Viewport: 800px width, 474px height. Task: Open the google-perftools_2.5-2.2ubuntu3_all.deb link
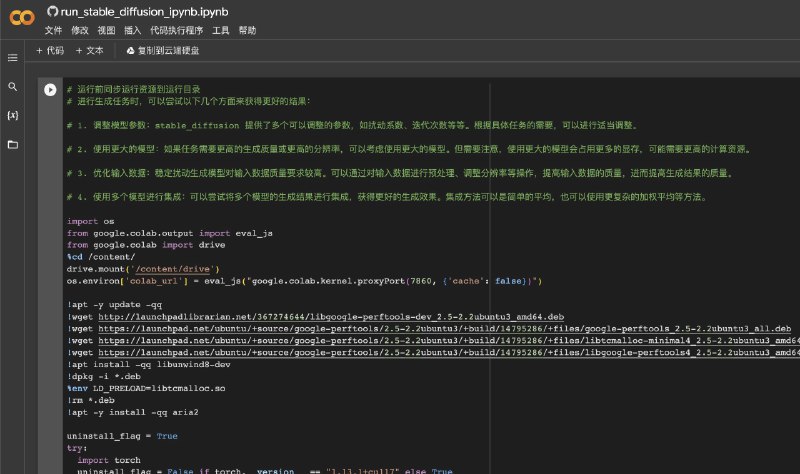click(x=444, y=329)
